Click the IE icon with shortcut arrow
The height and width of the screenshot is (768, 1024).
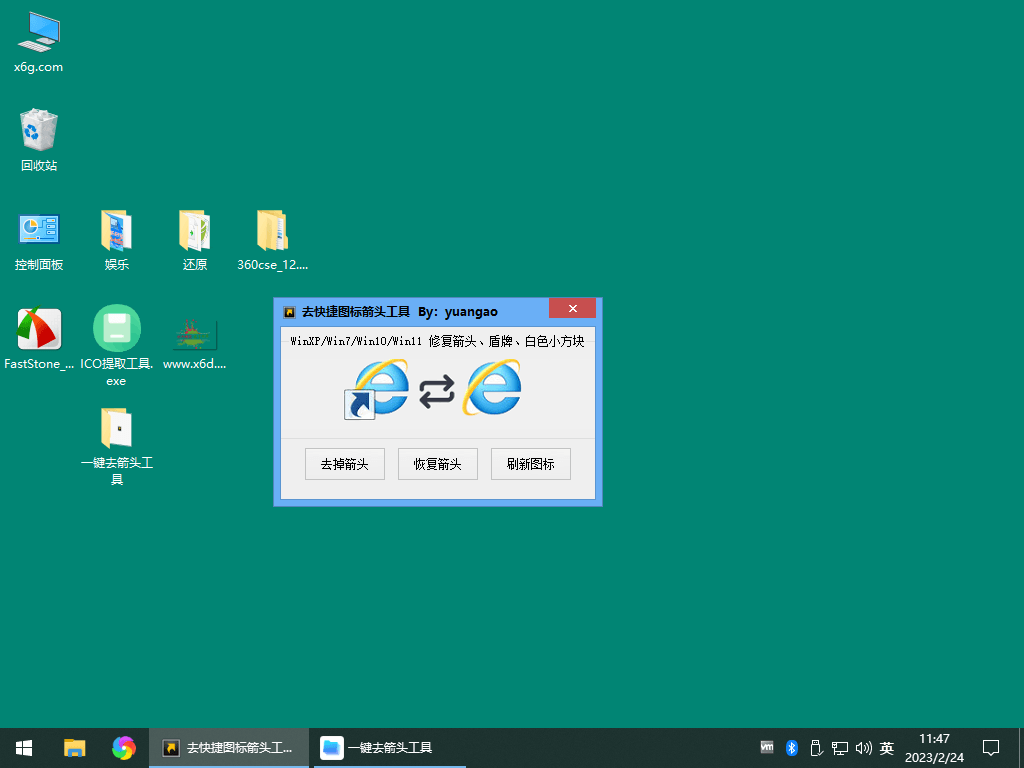[376, 389]
